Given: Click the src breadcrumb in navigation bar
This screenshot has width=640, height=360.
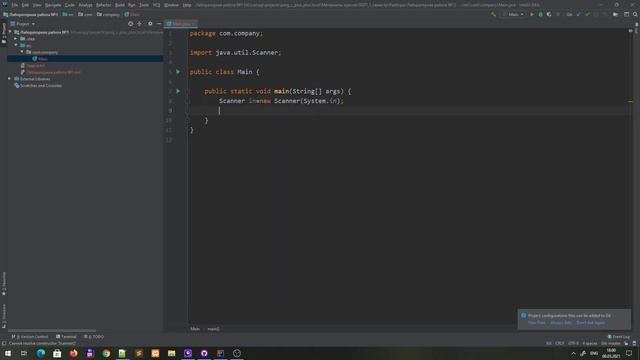Looking at the screenshot, I should (68, 14).
